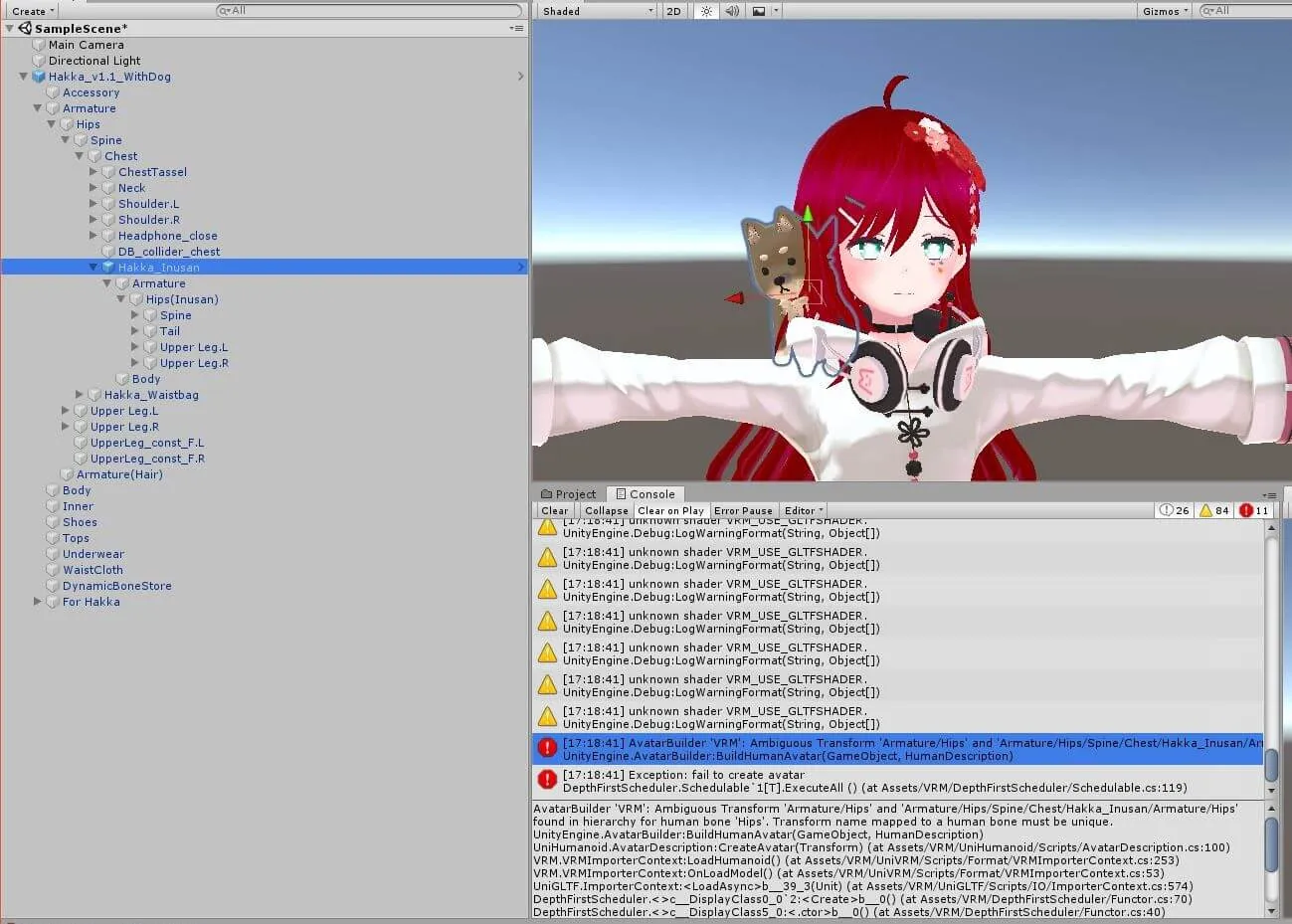Click the Armature(Hair) object icon
This screenshot has width=1292, height=924.
[x=67, y=474]
